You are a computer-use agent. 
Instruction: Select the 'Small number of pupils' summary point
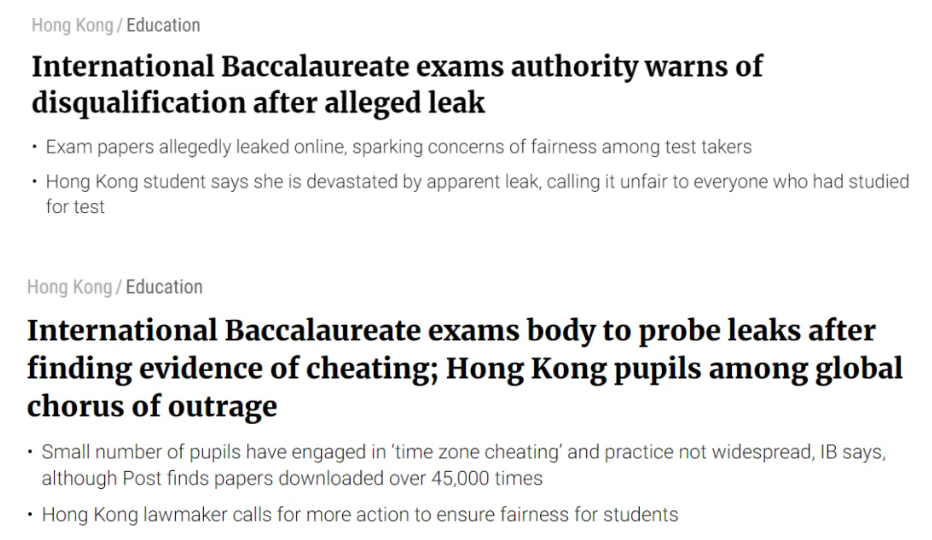464,465
